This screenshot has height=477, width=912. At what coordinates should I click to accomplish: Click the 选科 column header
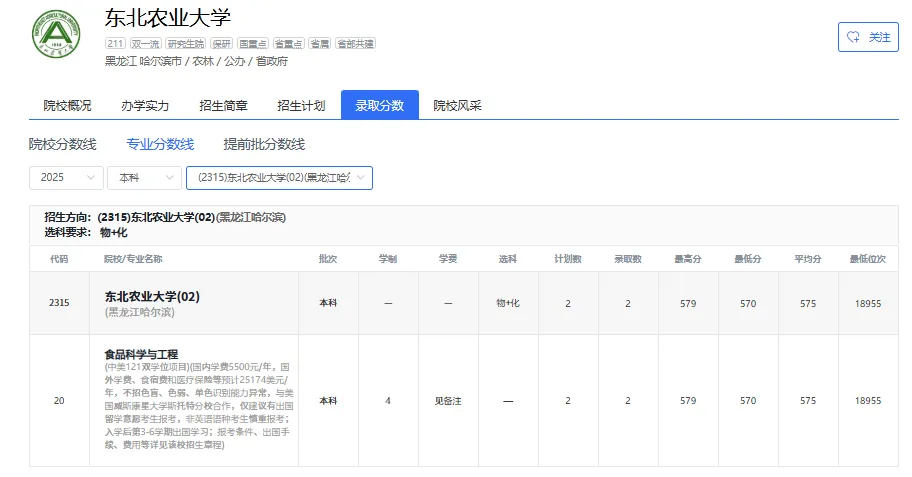tap(508, 259)
